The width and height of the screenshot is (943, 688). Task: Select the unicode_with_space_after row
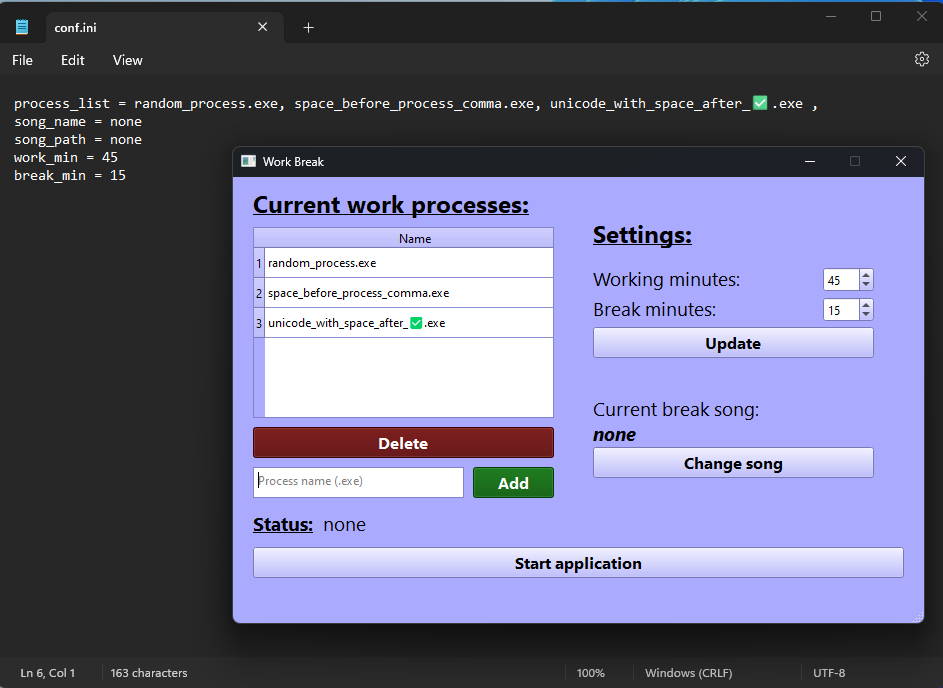tap(408, 323)
